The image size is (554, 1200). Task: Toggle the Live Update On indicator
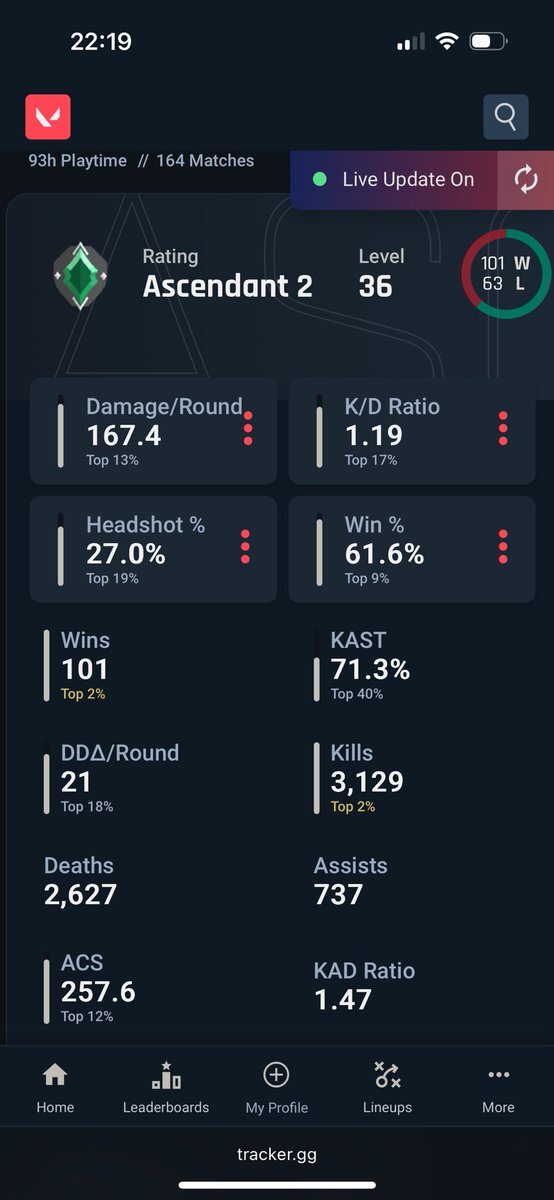[394, 180]
